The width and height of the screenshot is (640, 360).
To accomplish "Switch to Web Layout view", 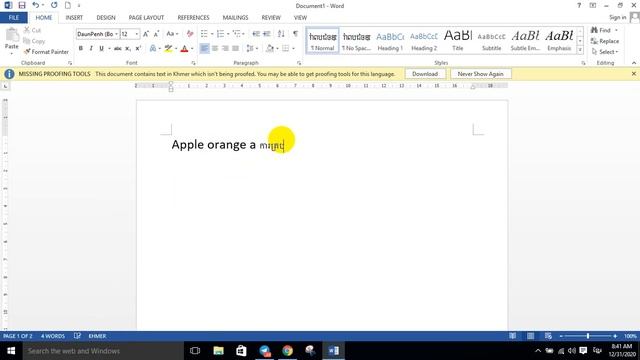I will [x=548, y=336].
